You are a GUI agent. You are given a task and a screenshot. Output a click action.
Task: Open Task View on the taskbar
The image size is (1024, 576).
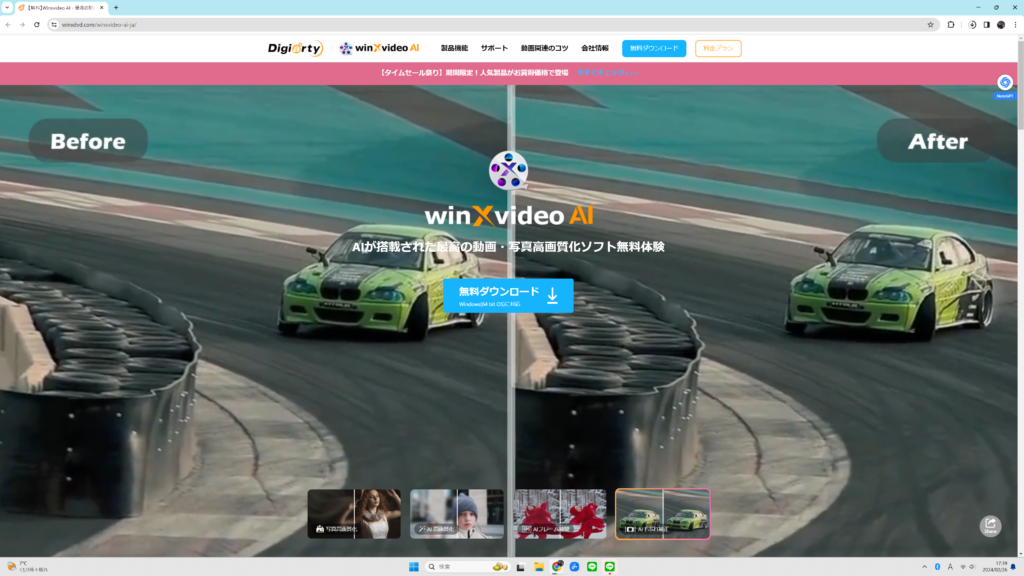pyautogui.click(x=520, y=567)
